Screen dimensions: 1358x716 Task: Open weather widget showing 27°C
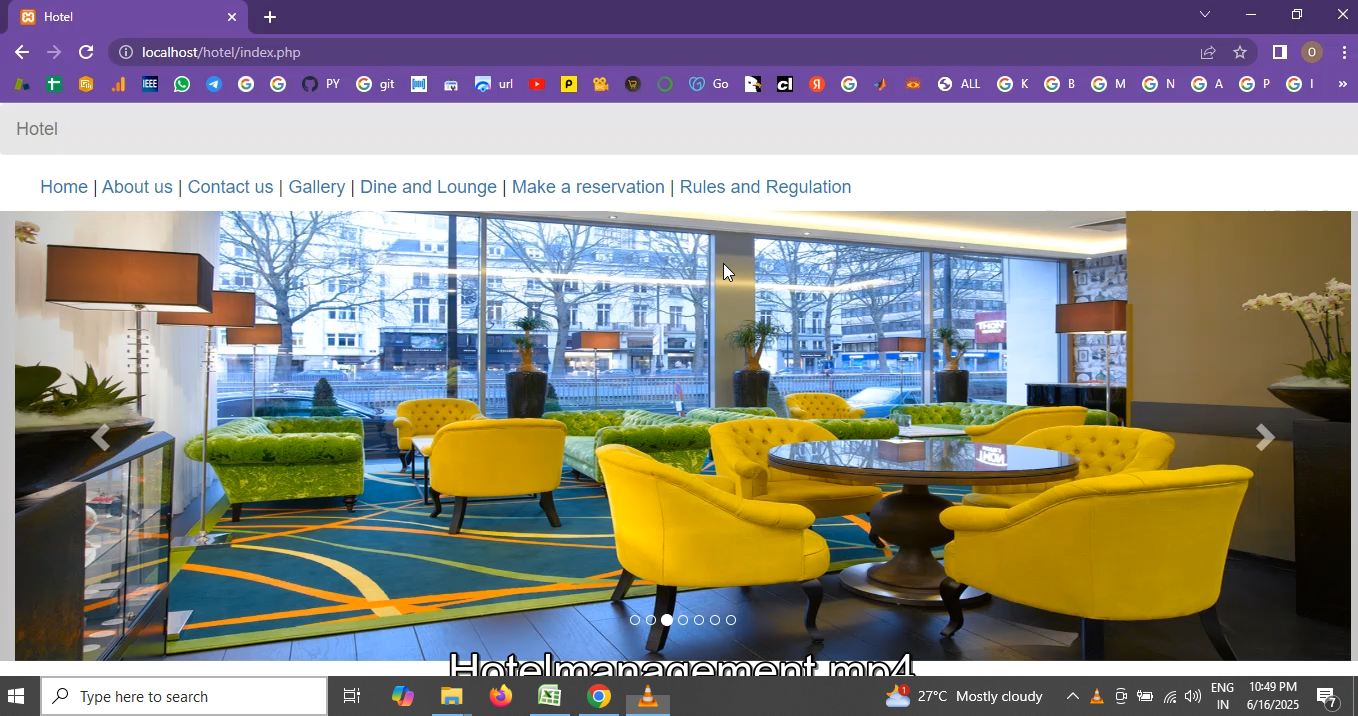click(x=965, y=696)
